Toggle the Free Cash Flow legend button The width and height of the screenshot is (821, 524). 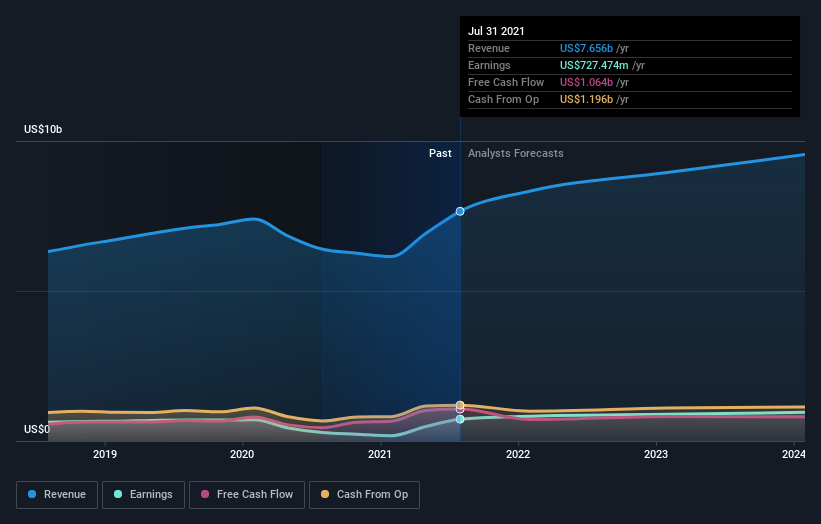247,495
